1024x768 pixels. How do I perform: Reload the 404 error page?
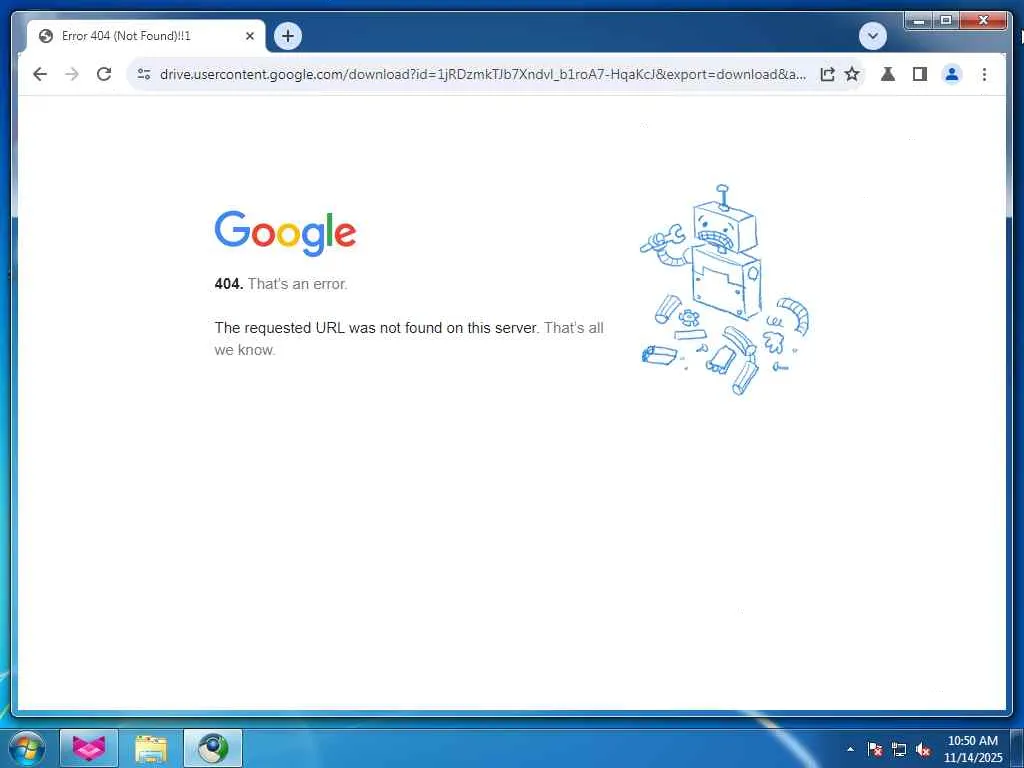tap(104, 74)
